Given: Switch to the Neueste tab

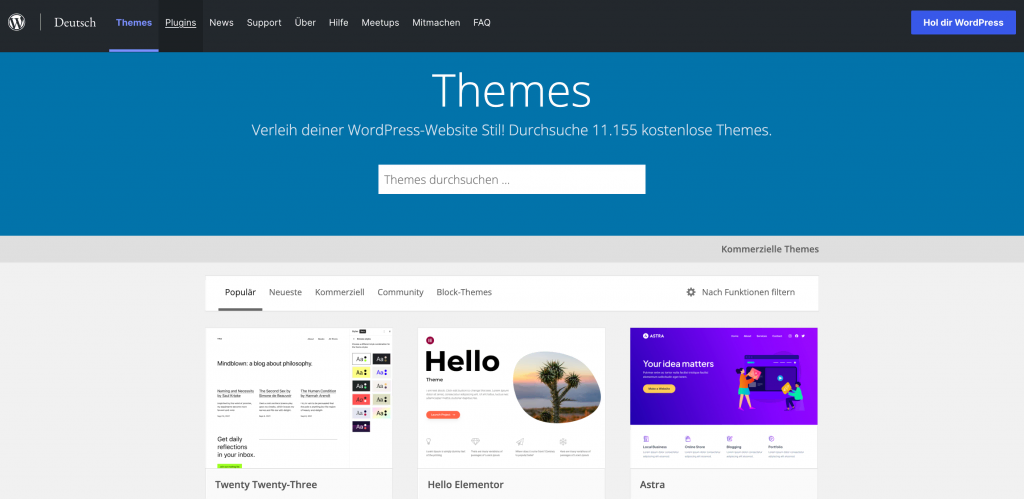Looking at the screenshot, I should pos(285,292).
